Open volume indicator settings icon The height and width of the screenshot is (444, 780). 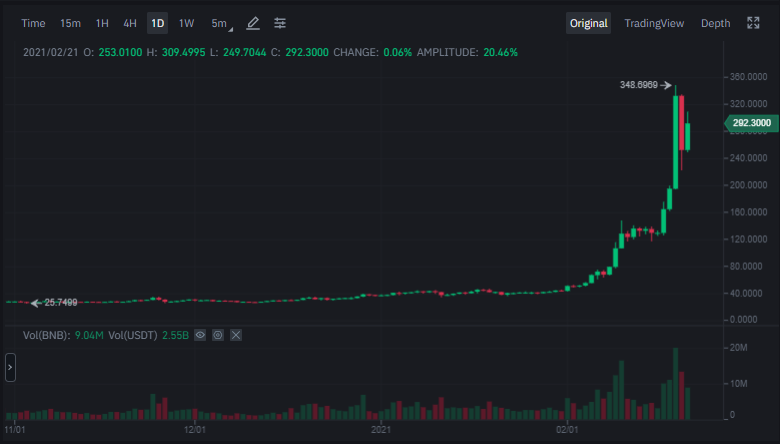[x=218, y=335]
